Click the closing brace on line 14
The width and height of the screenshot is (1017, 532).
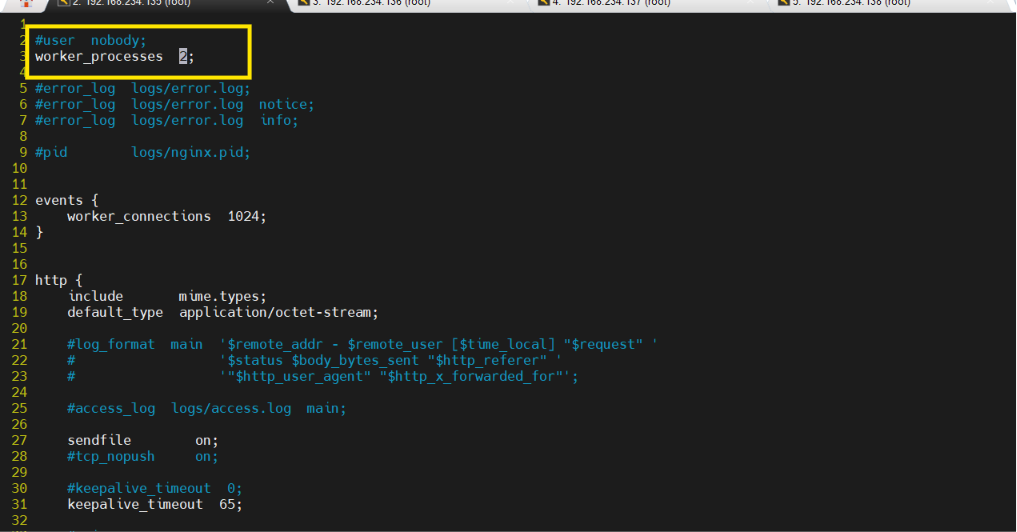click(x=39, y=232)
